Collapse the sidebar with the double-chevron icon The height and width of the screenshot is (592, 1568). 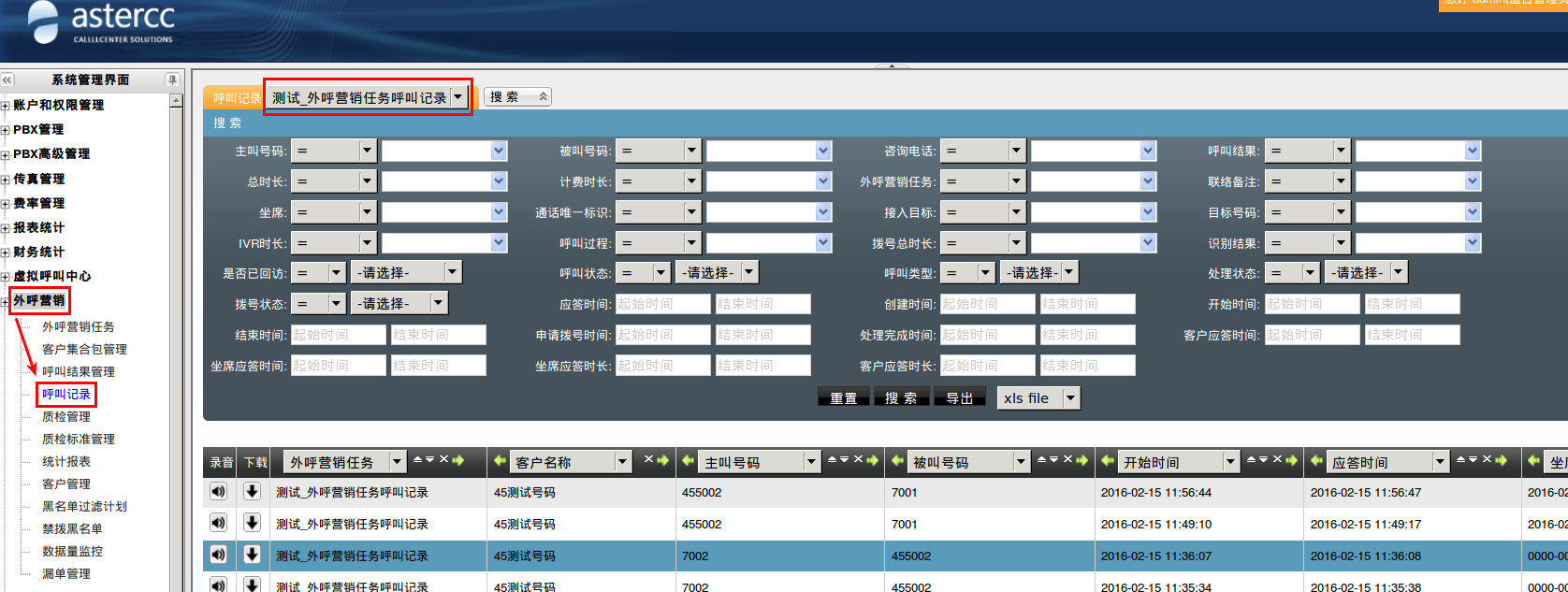click(7, 80)
